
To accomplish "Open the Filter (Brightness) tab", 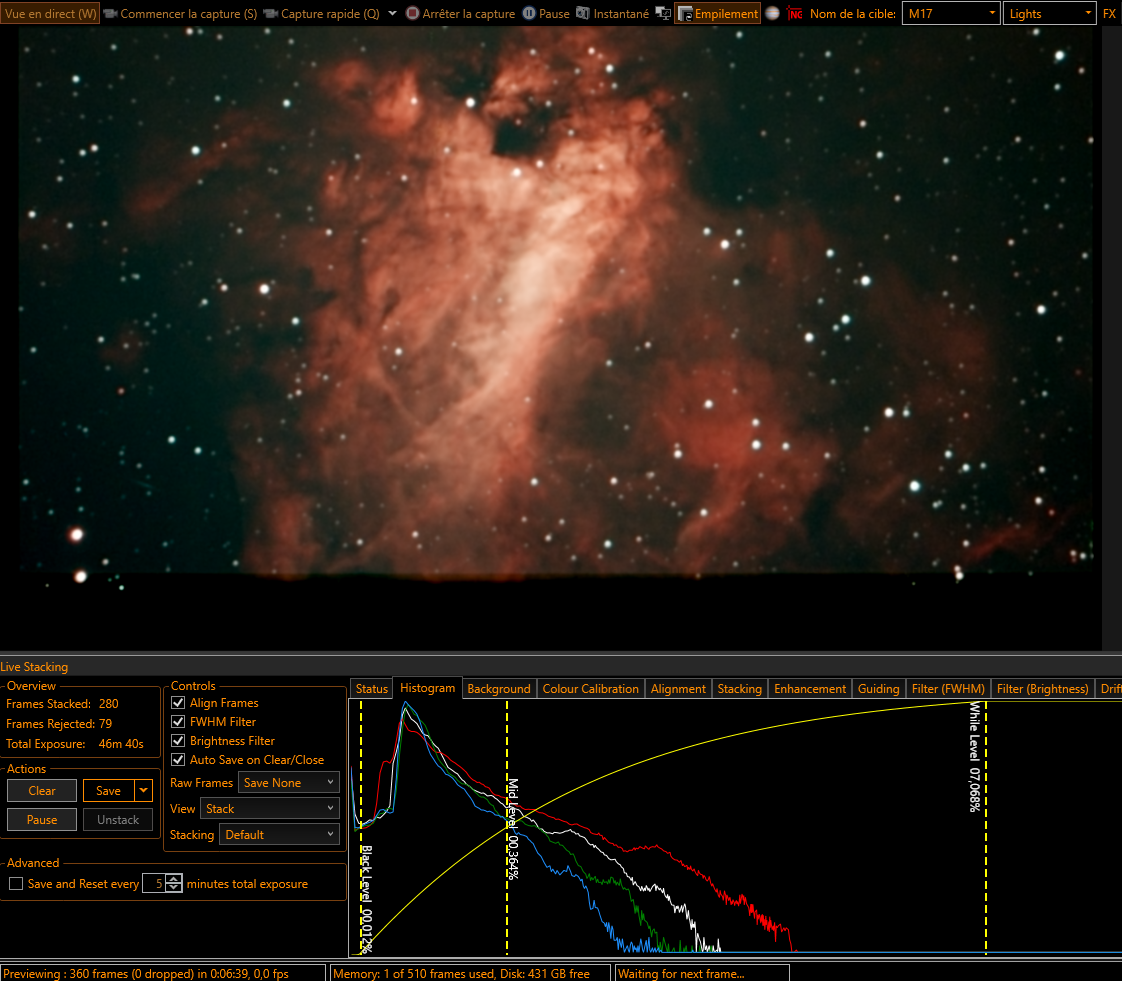I will 1042,688.
